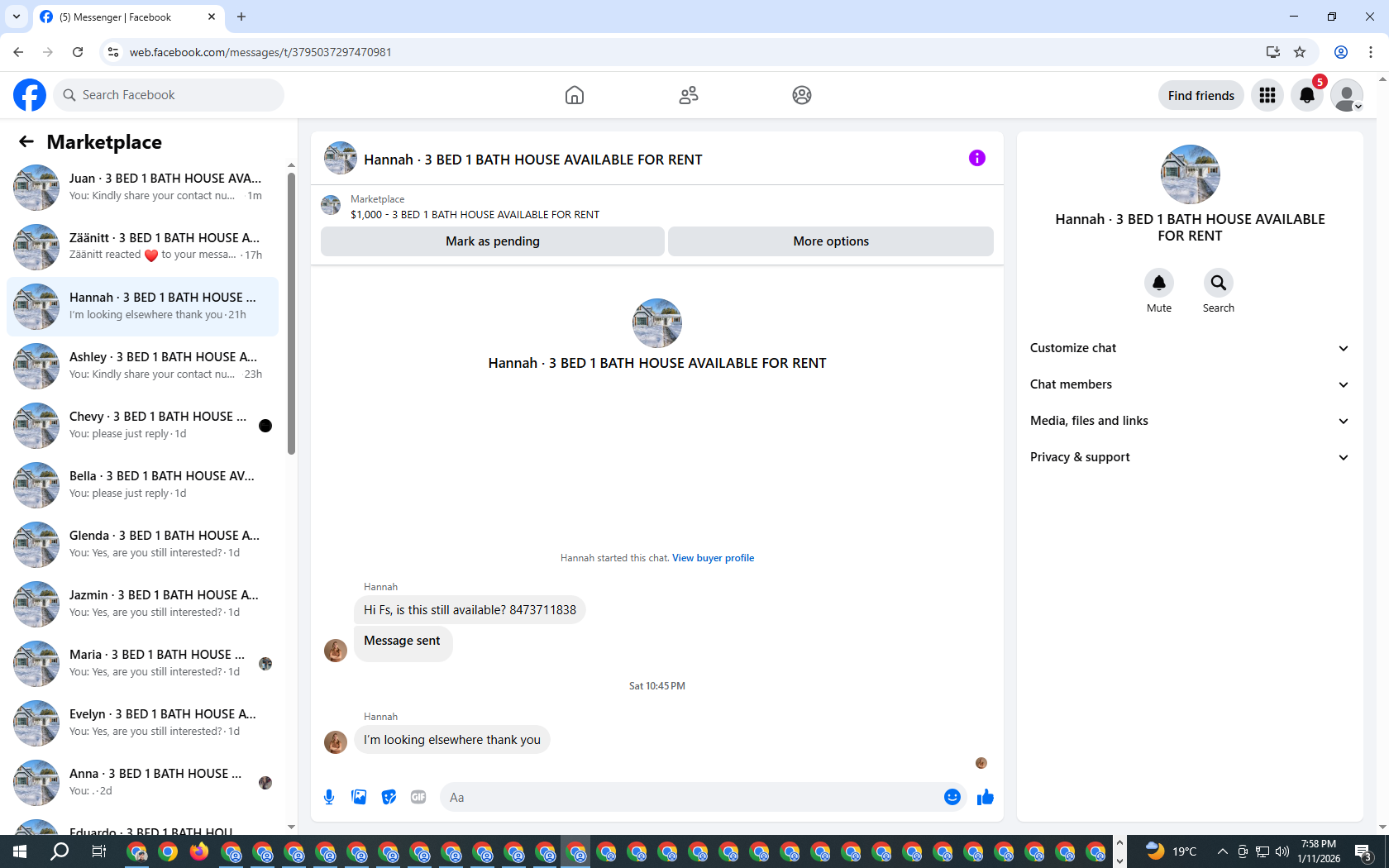
Task: Open Jazmin conversation in the list
Action: point(142,603)
